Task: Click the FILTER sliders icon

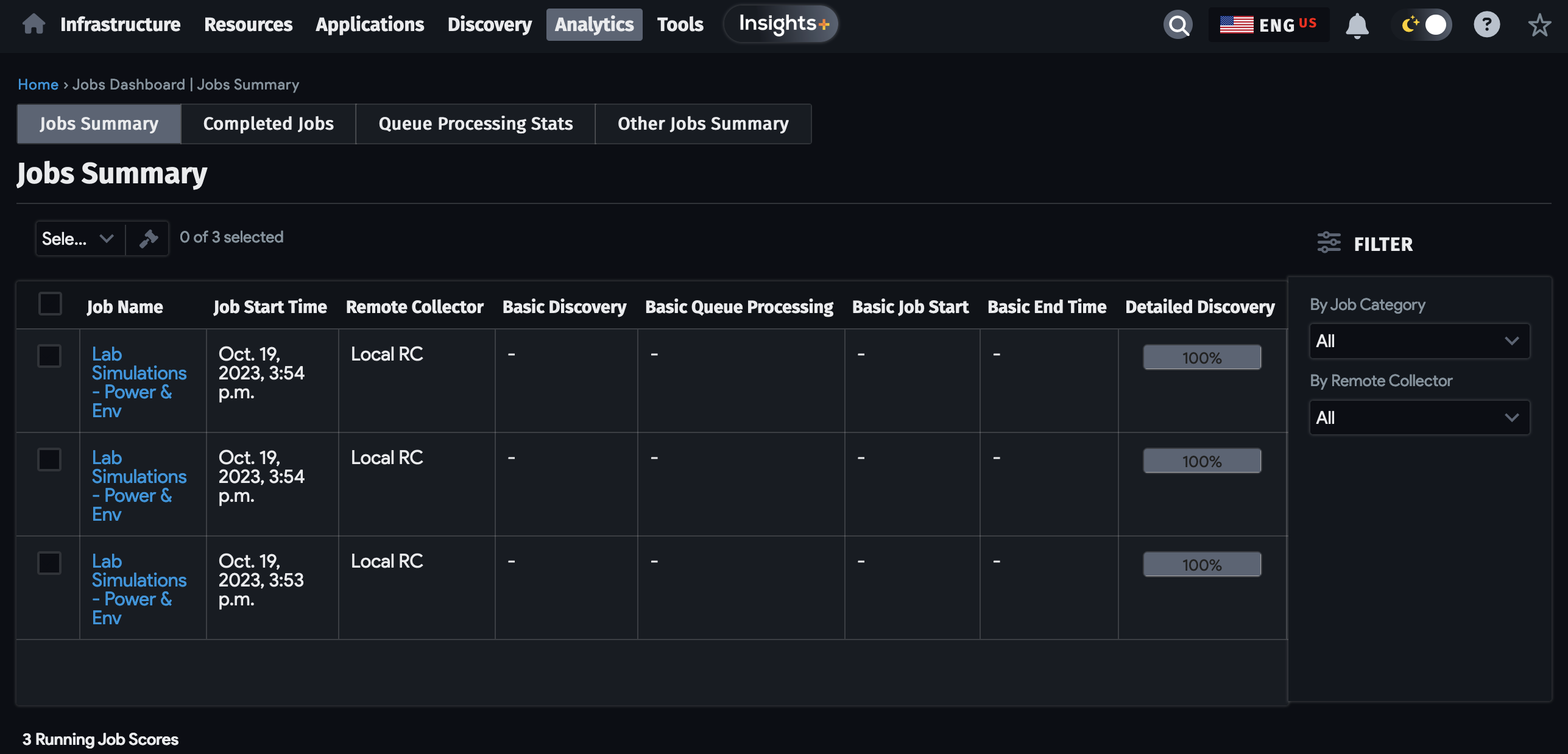Action: [1329, 242]
